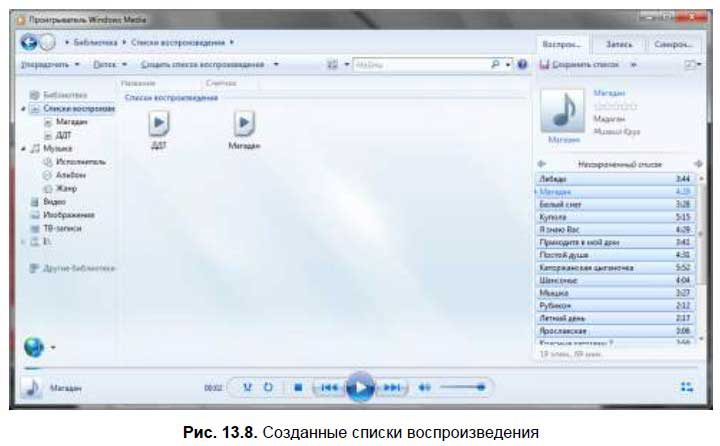
Task: Click the now playing note icon
Action: (x=31, y=388)
